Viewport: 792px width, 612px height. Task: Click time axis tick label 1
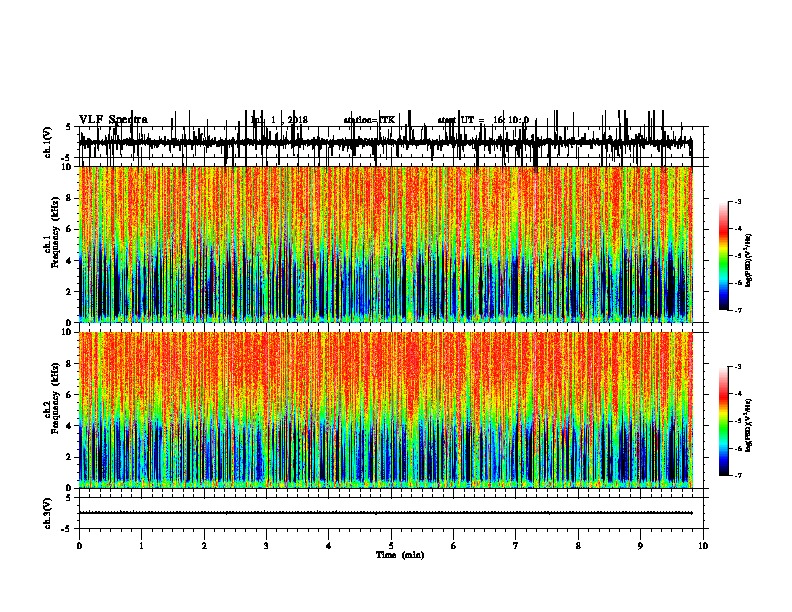click(x=141, y=546)
